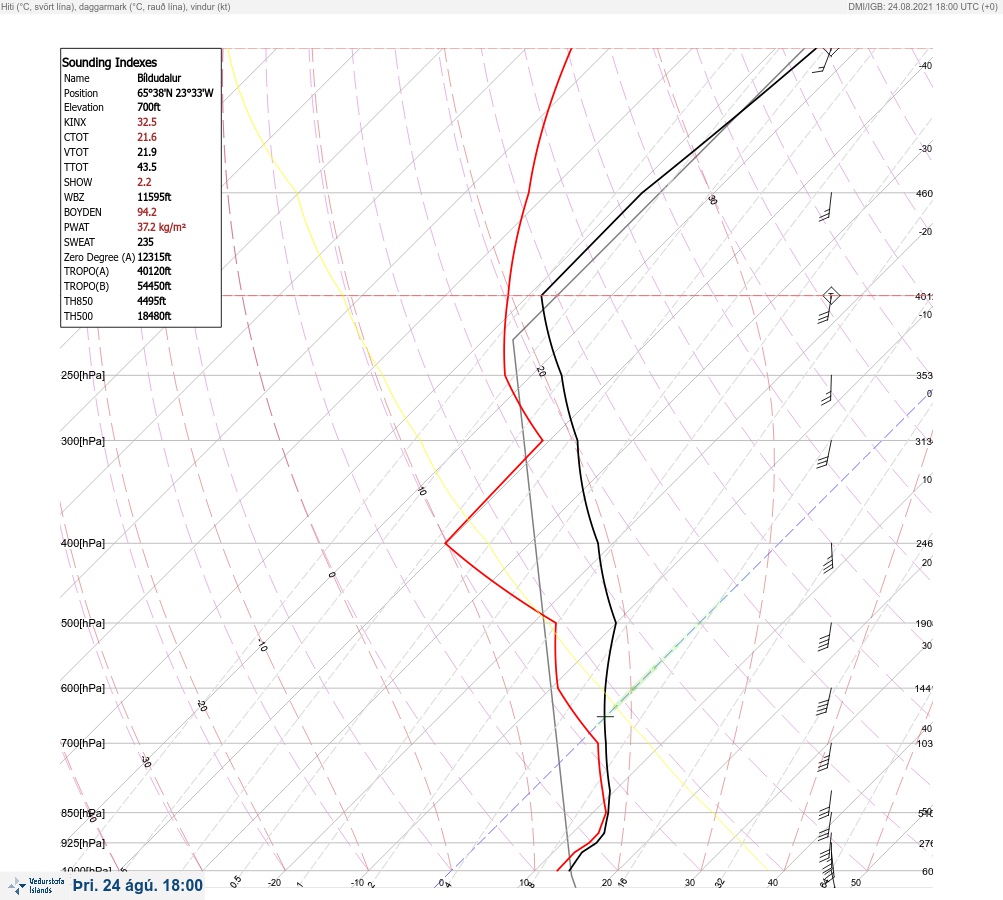Select the Elevation value 700ft
Image resolution: width=1003 pixels, height=900 pixels.
pyautogui.click(x=149, y=107)
